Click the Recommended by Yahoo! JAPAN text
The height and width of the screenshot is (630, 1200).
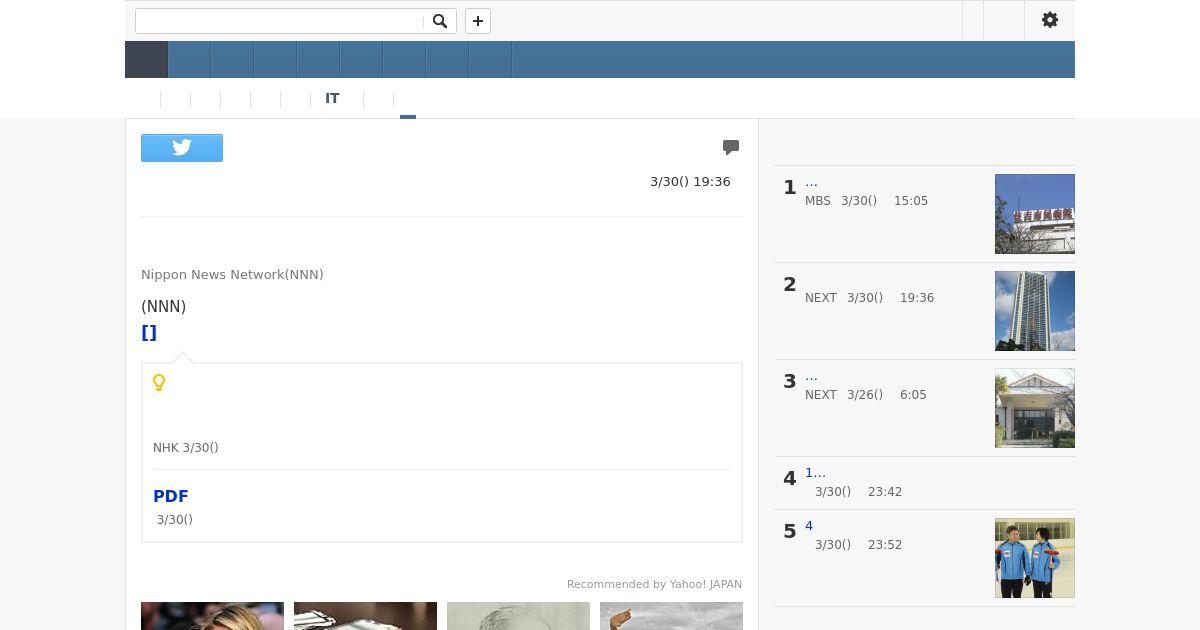click(x=654, y=584)
